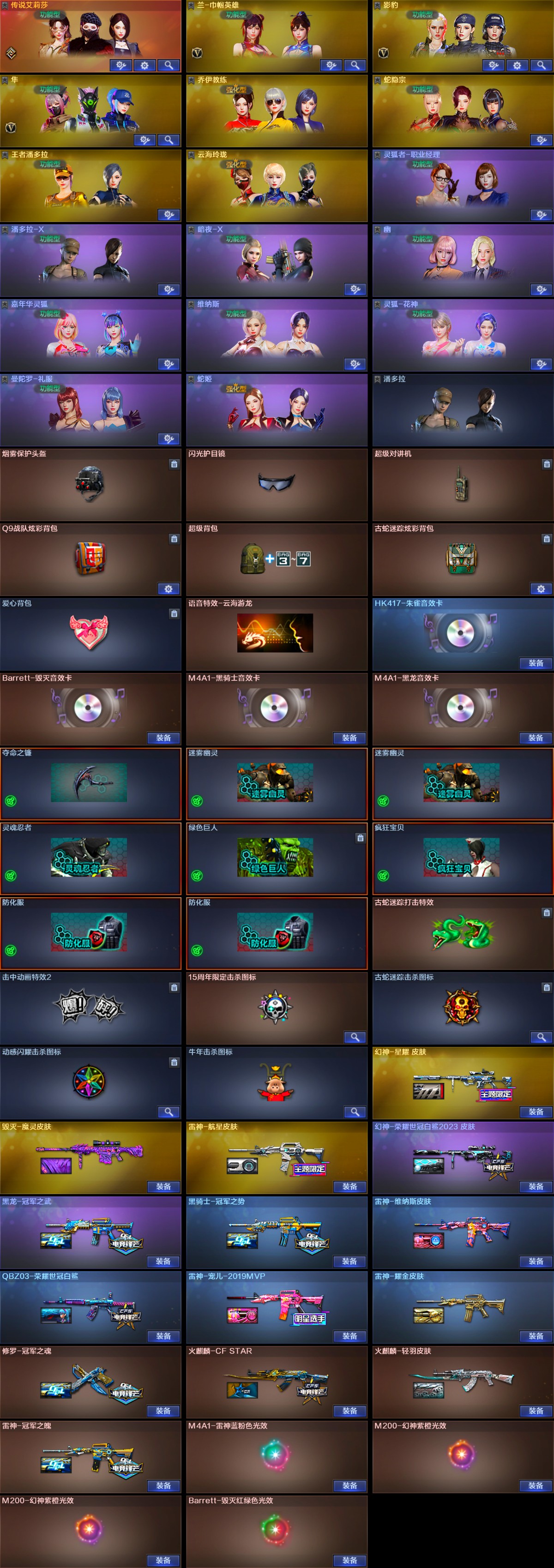Preview 15周年限定击杀图标 with magnifier icon
This screenshot has height=1568, width=554.
tap(354, 1037)
